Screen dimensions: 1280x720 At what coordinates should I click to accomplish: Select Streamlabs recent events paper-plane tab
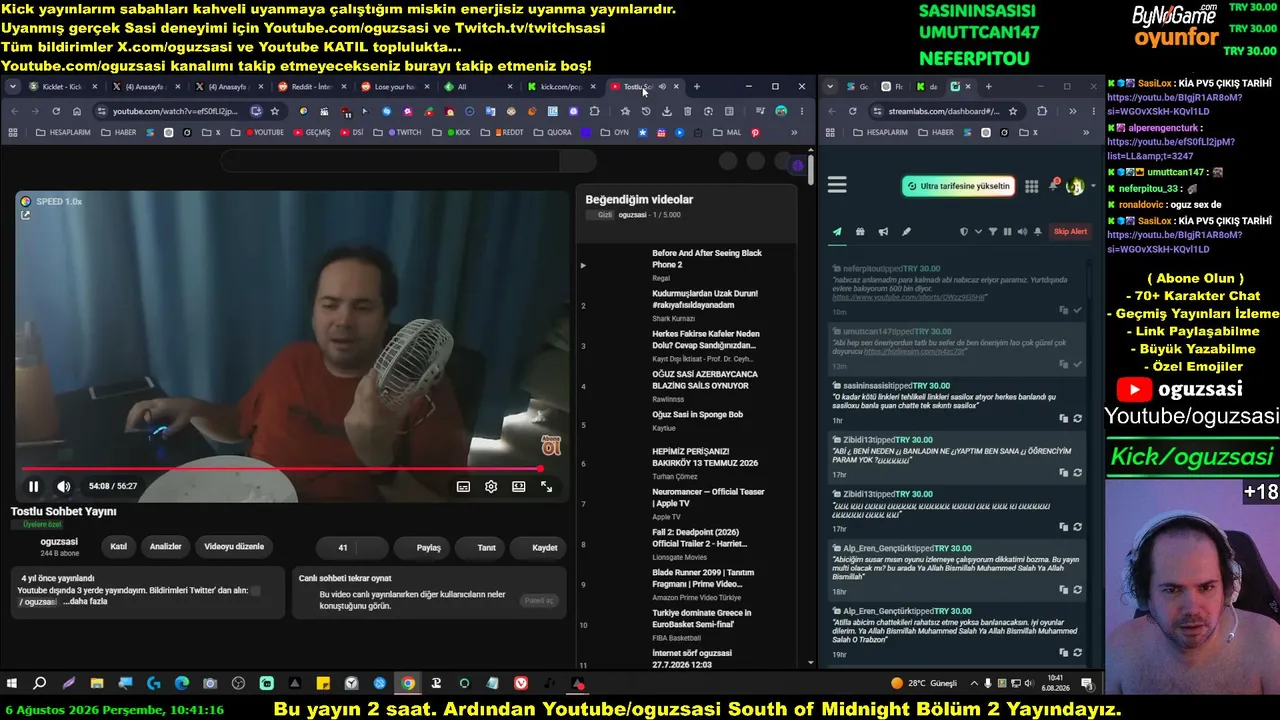click(837, 232)
